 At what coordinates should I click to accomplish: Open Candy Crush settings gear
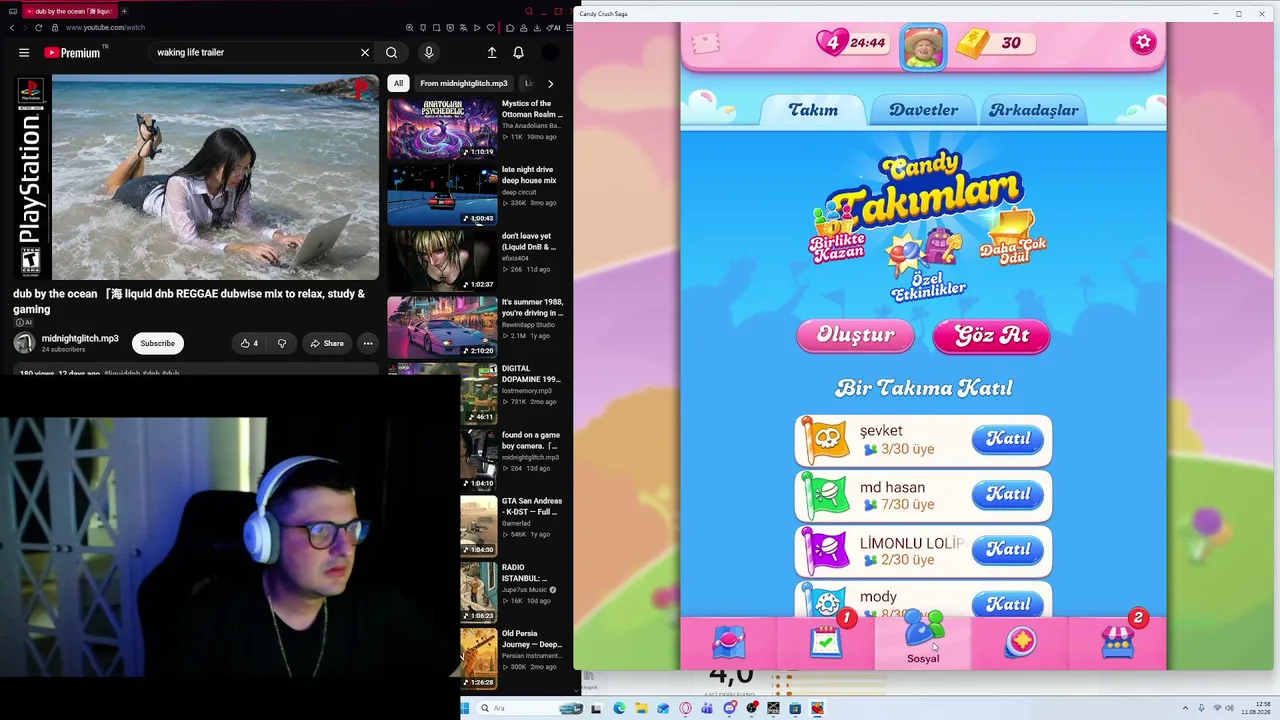[1143, 42]
